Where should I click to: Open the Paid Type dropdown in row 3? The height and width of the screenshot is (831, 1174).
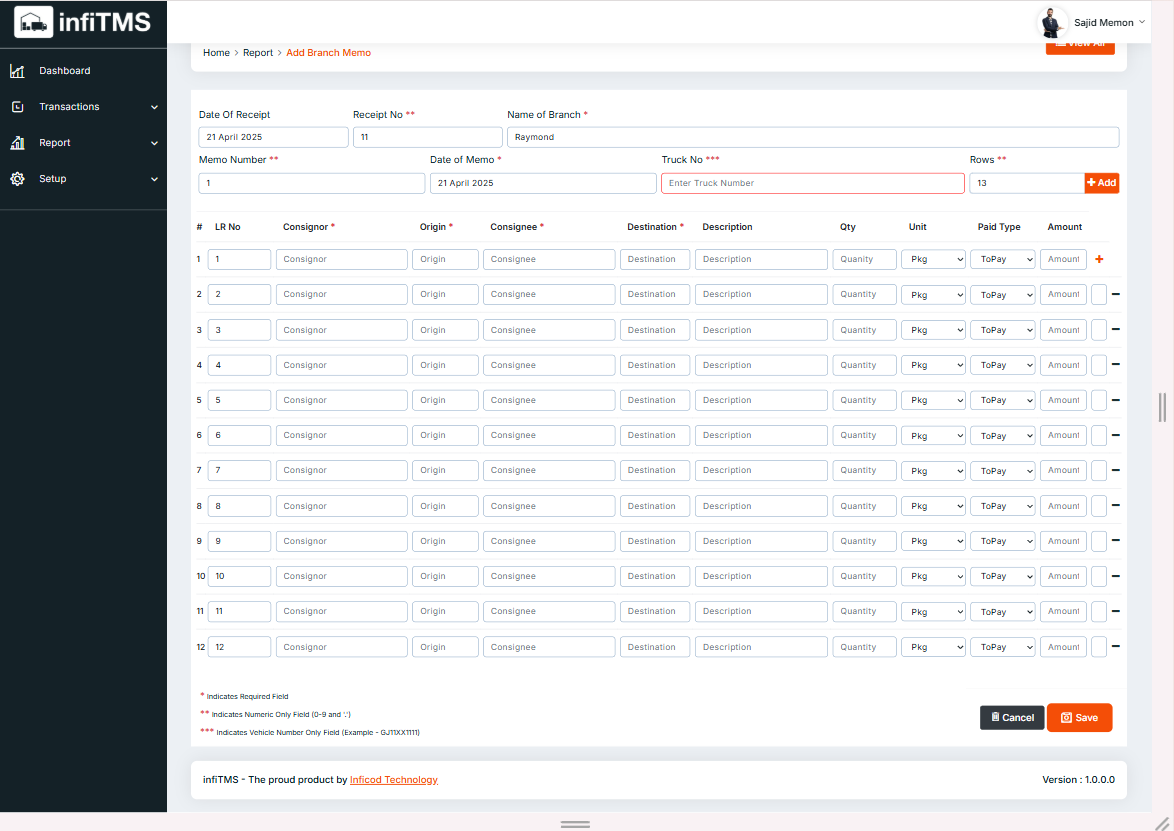click(x=1003, y=330)
